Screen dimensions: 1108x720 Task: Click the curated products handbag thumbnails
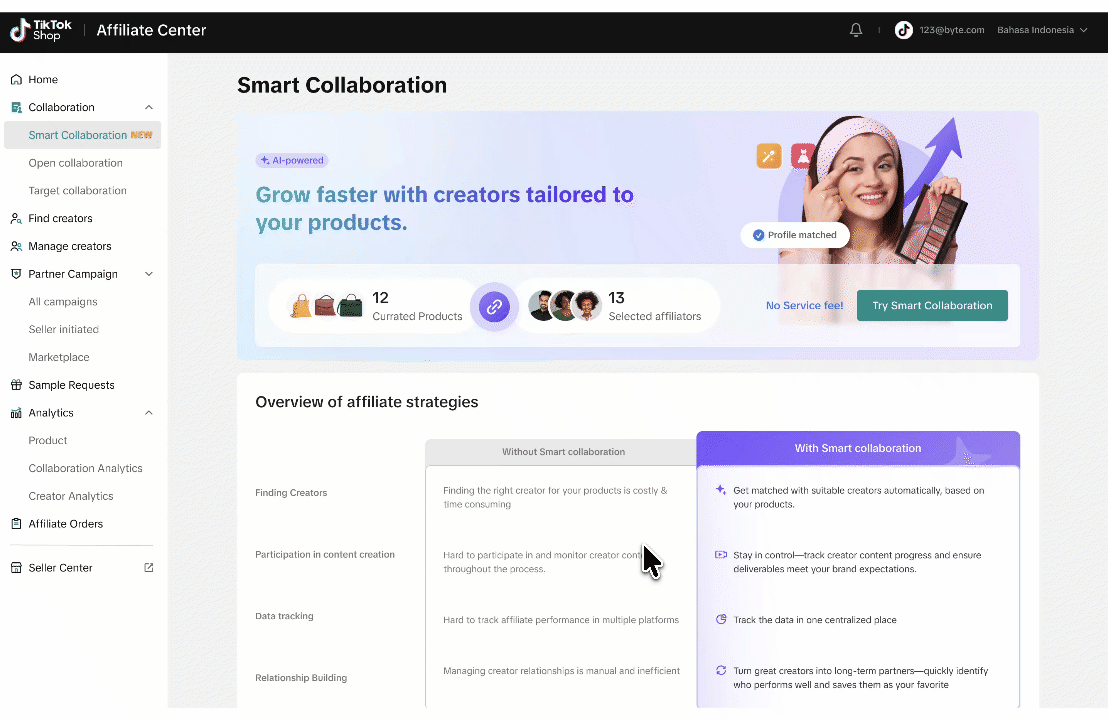pyautogui.click(x=326, y=306)
